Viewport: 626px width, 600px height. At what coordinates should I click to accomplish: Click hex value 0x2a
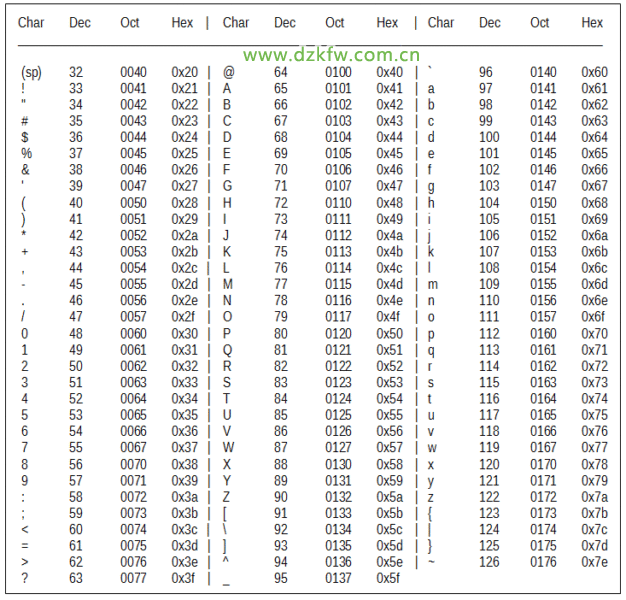pos(184,235)
